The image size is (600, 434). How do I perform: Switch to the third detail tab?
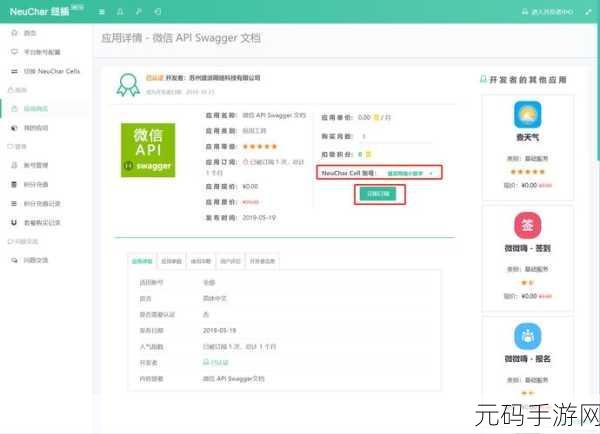click(x=201, y=261)
